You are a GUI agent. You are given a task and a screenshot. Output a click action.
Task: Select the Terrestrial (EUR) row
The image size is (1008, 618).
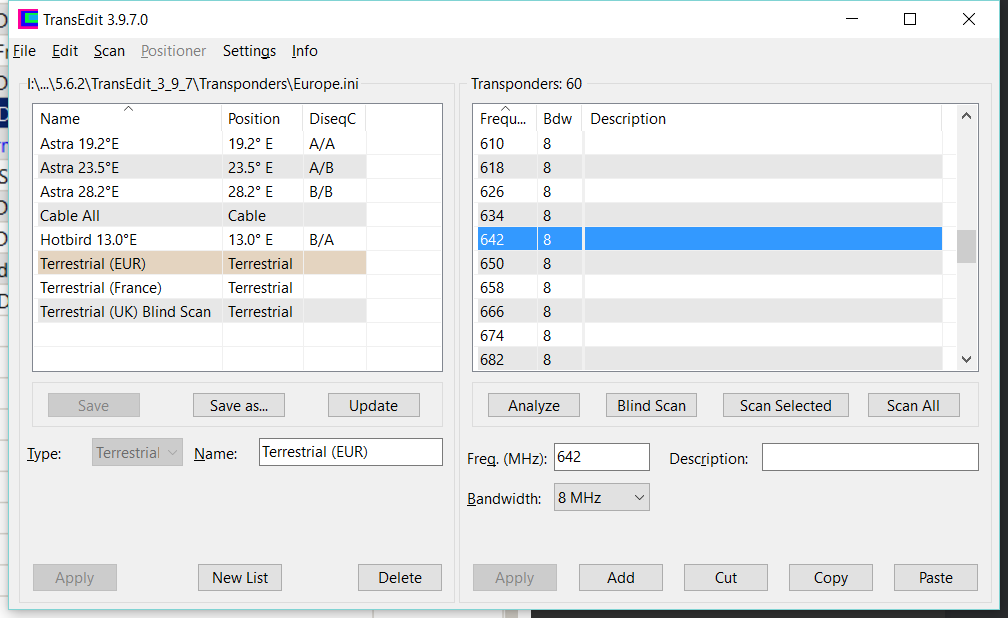[x=200, y=264]
